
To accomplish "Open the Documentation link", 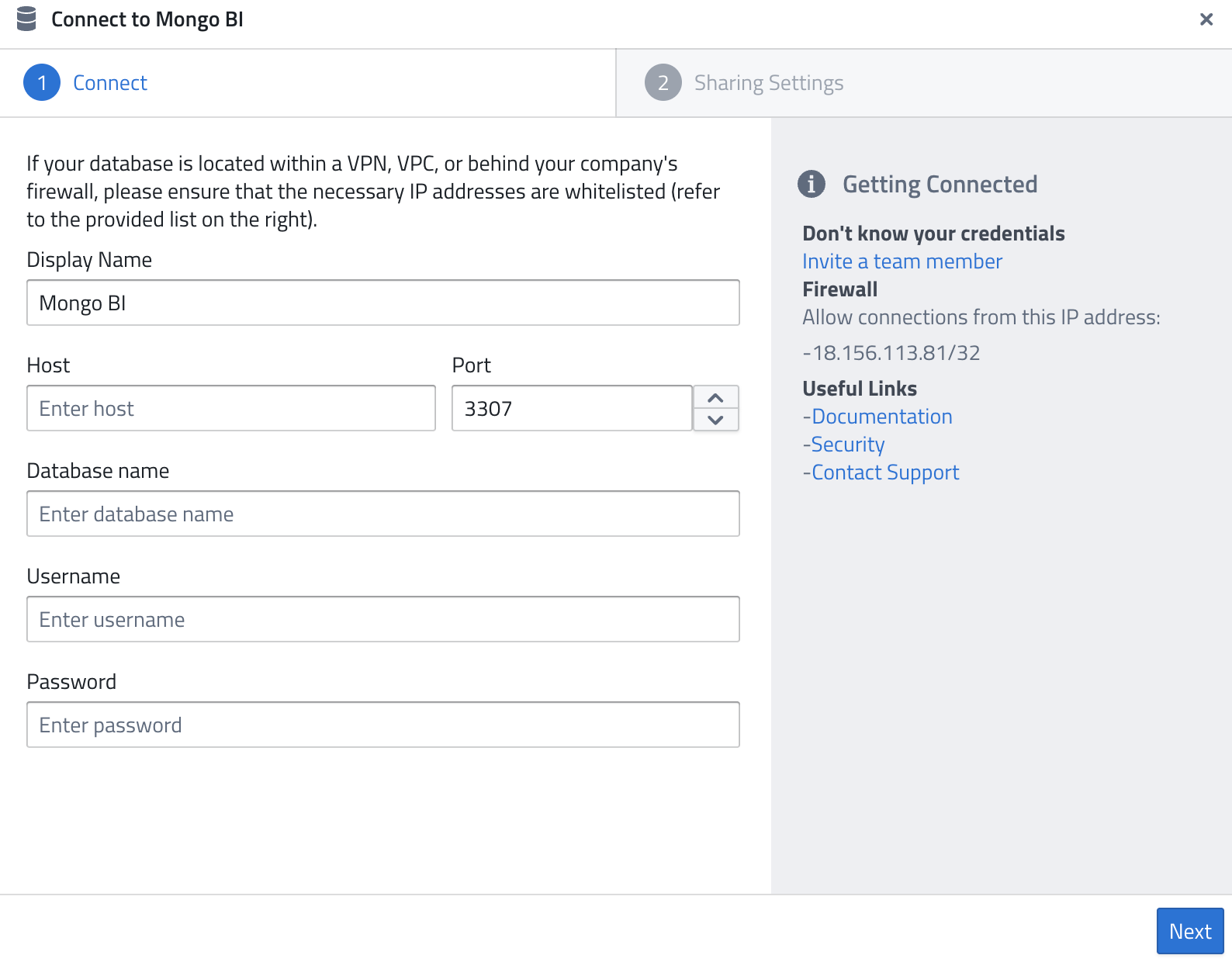I will point(881,417).
